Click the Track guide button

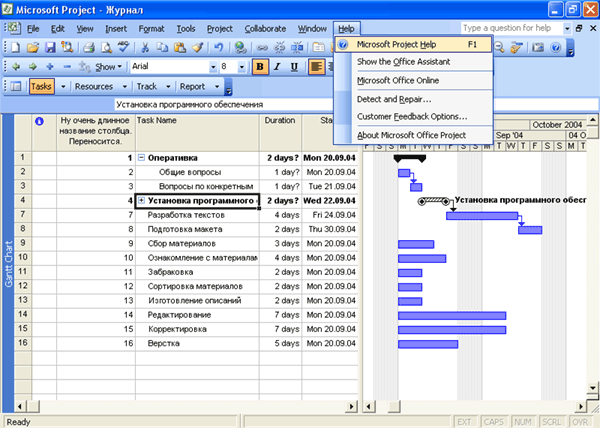click(147, 86)
